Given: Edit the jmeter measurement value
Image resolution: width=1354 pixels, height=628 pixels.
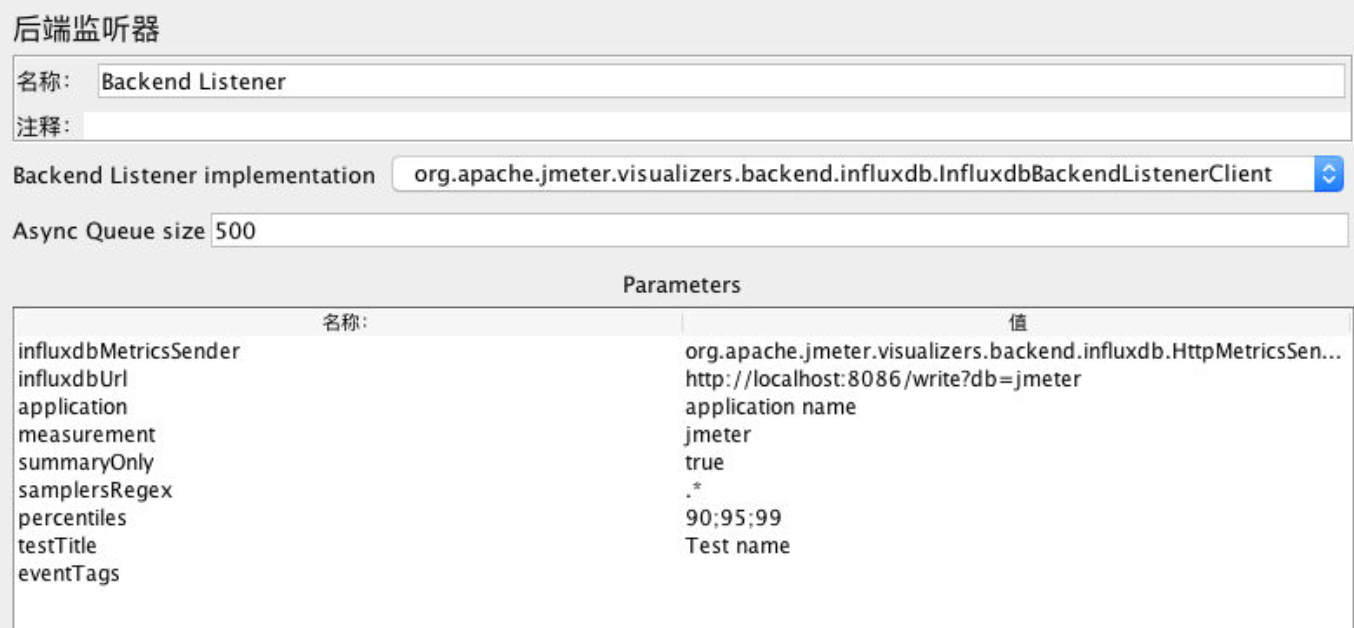Looking at the screenshot, I should 718,435.
